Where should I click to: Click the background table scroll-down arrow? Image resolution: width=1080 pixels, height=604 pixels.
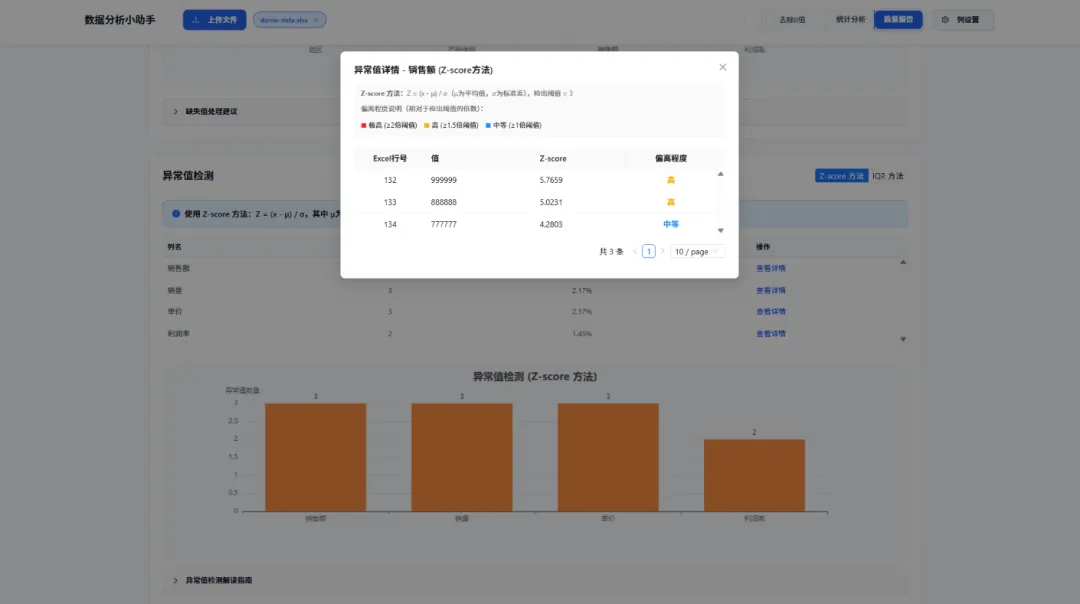point(903,340)
